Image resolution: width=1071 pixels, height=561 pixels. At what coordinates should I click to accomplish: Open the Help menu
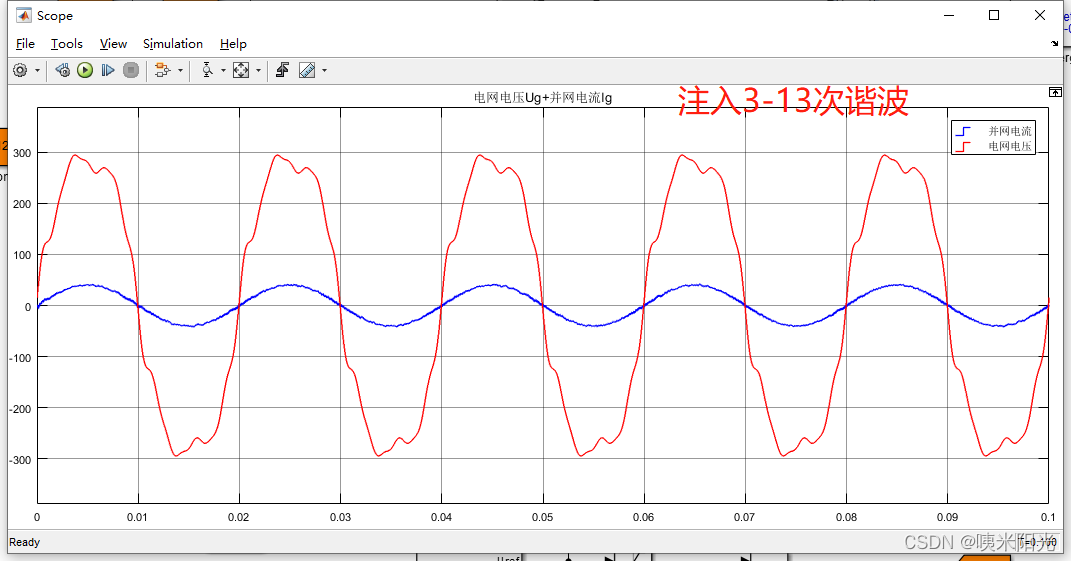(x=233, y=44)
